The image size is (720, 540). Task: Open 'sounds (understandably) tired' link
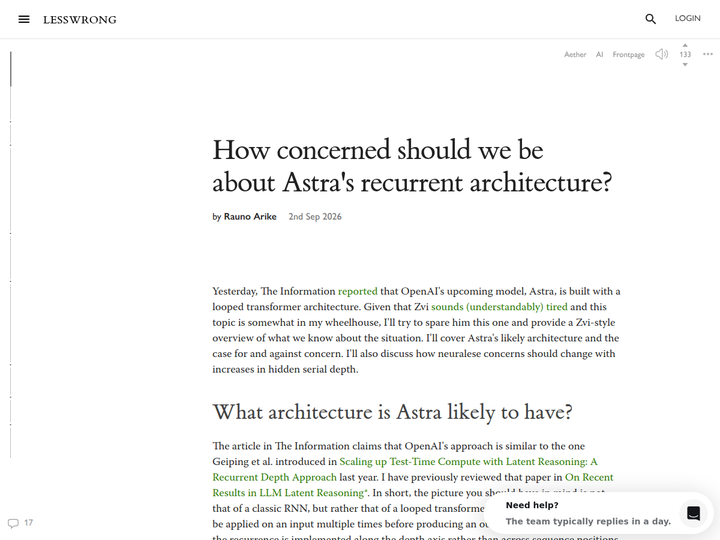pyautogui.click(x=499, y=307)
